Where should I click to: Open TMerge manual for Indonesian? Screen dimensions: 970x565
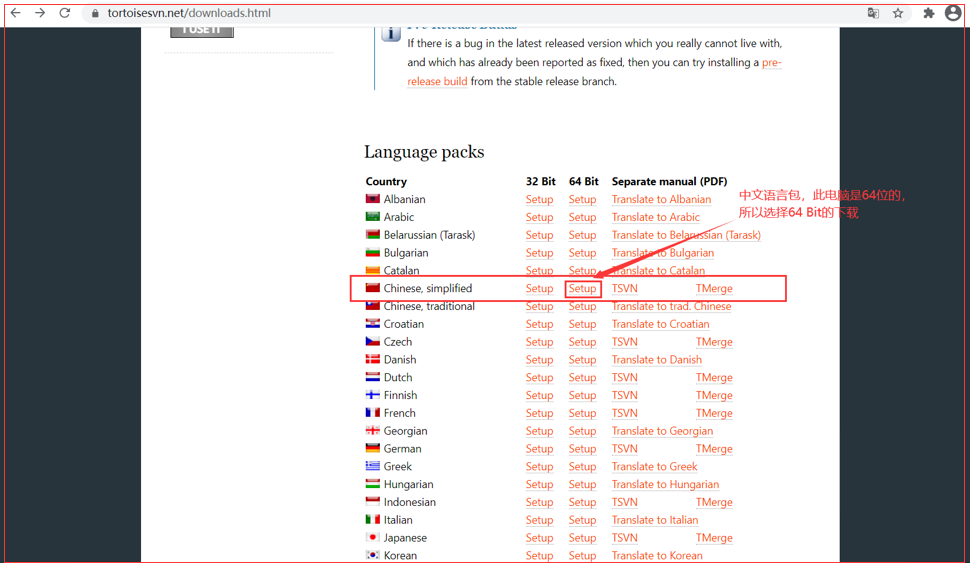point(714,502)
